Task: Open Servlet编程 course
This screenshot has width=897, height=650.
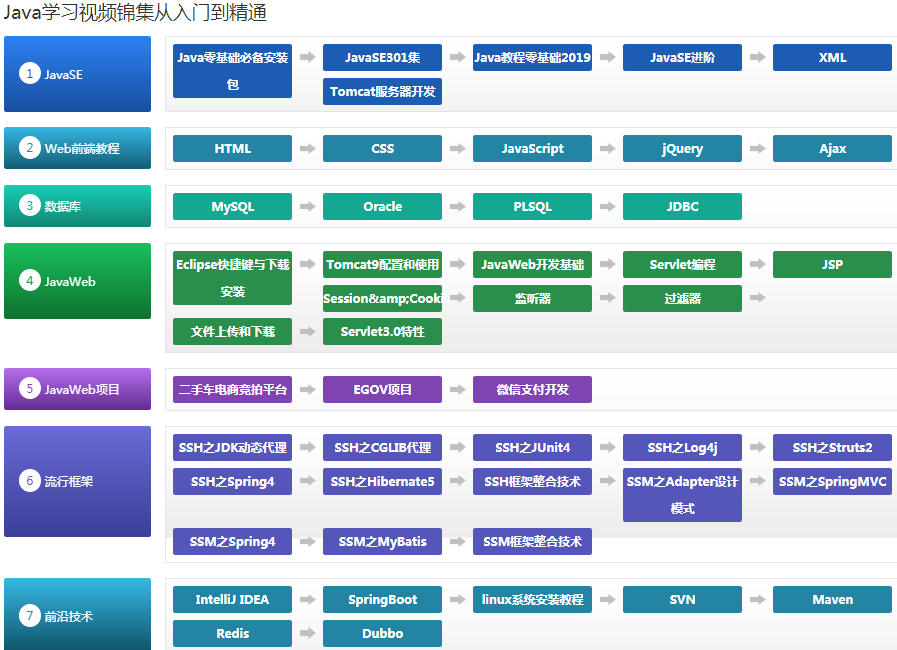Action: coord(682,265)
